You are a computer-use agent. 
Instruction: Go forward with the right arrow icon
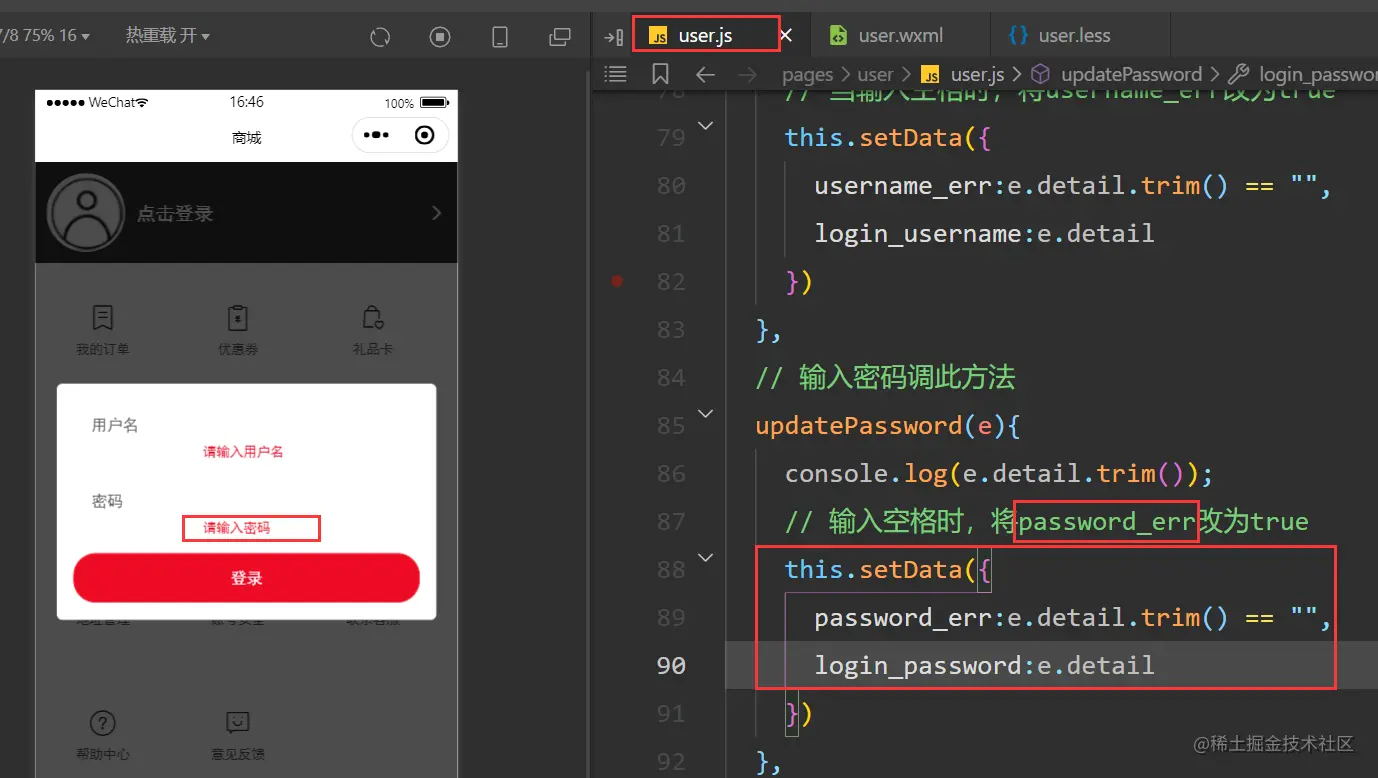tap(748, 74)
